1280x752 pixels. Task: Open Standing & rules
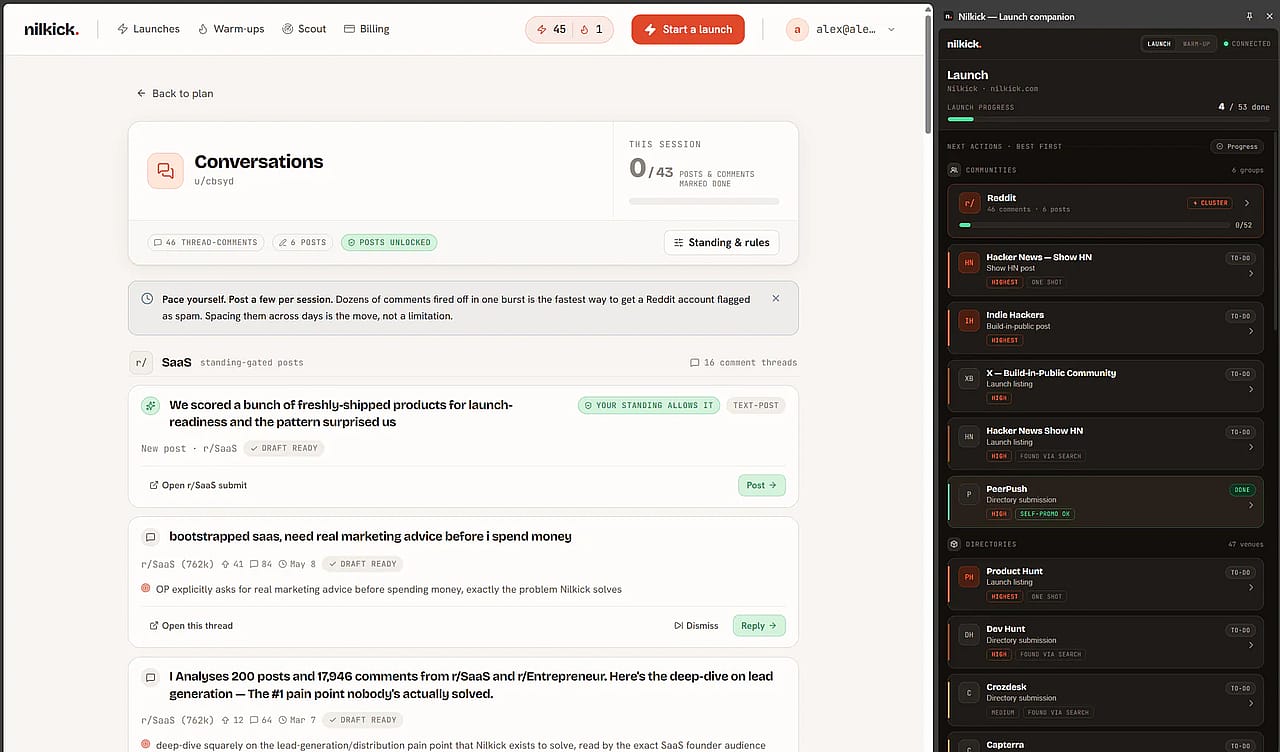(x=721, y=242)
